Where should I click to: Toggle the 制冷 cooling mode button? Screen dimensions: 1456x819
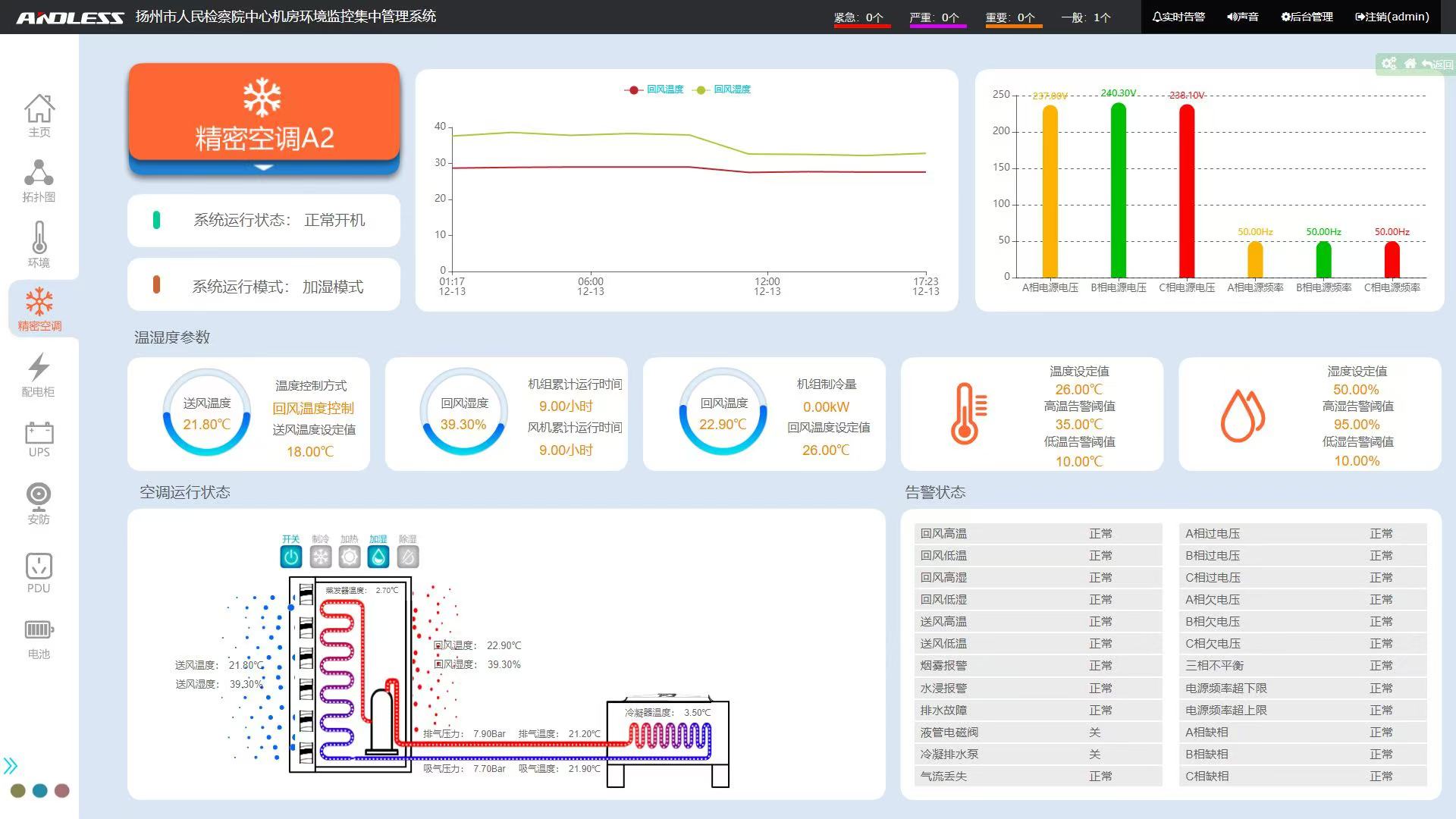321,557
